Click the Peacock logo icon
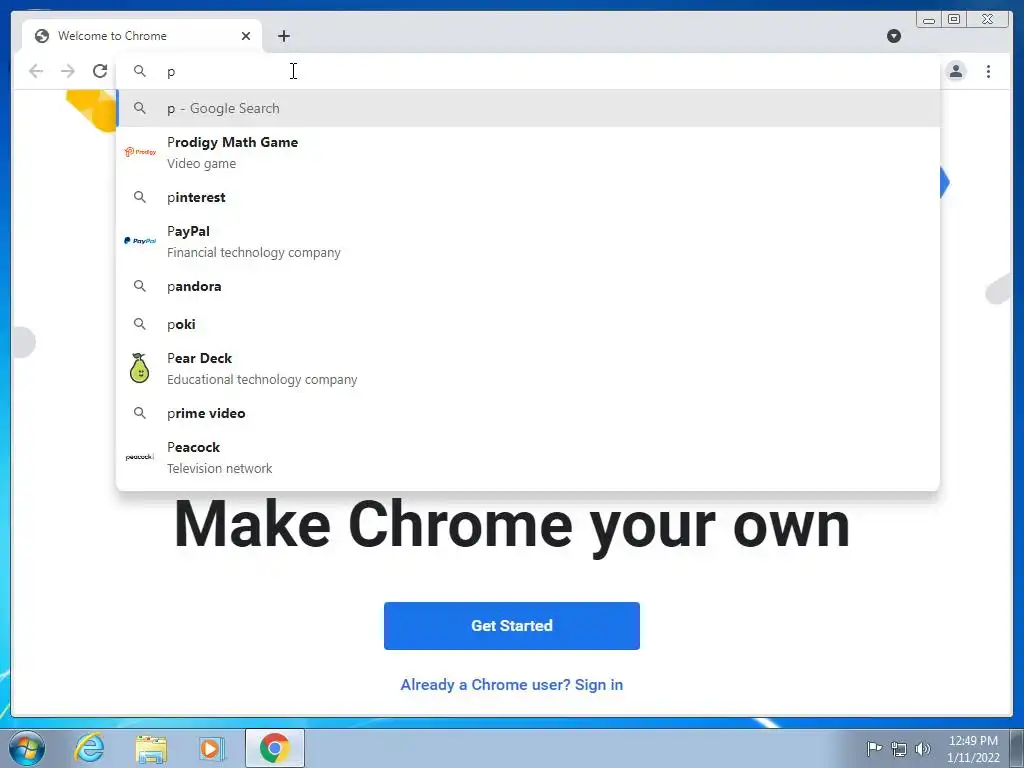Image resolution: width=1024 pixels, height=768 pixels. [140, 456]
